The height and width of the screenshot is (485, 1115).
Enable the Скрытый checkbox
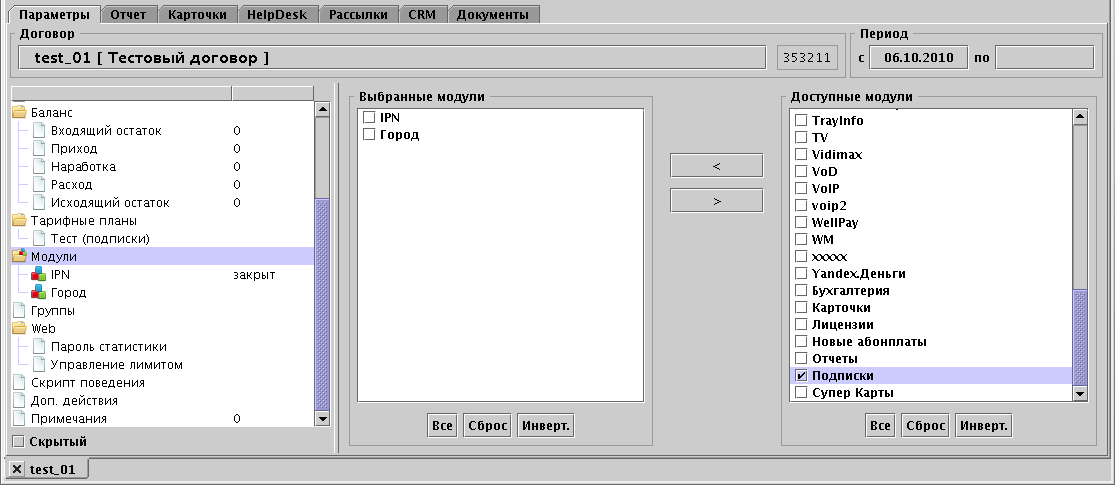18,441
